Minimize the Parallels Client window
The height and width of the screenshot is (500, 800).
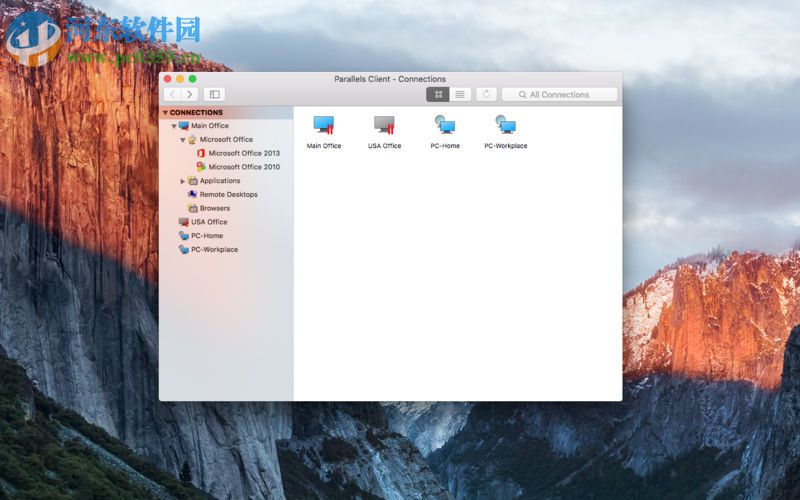(180, 79)
